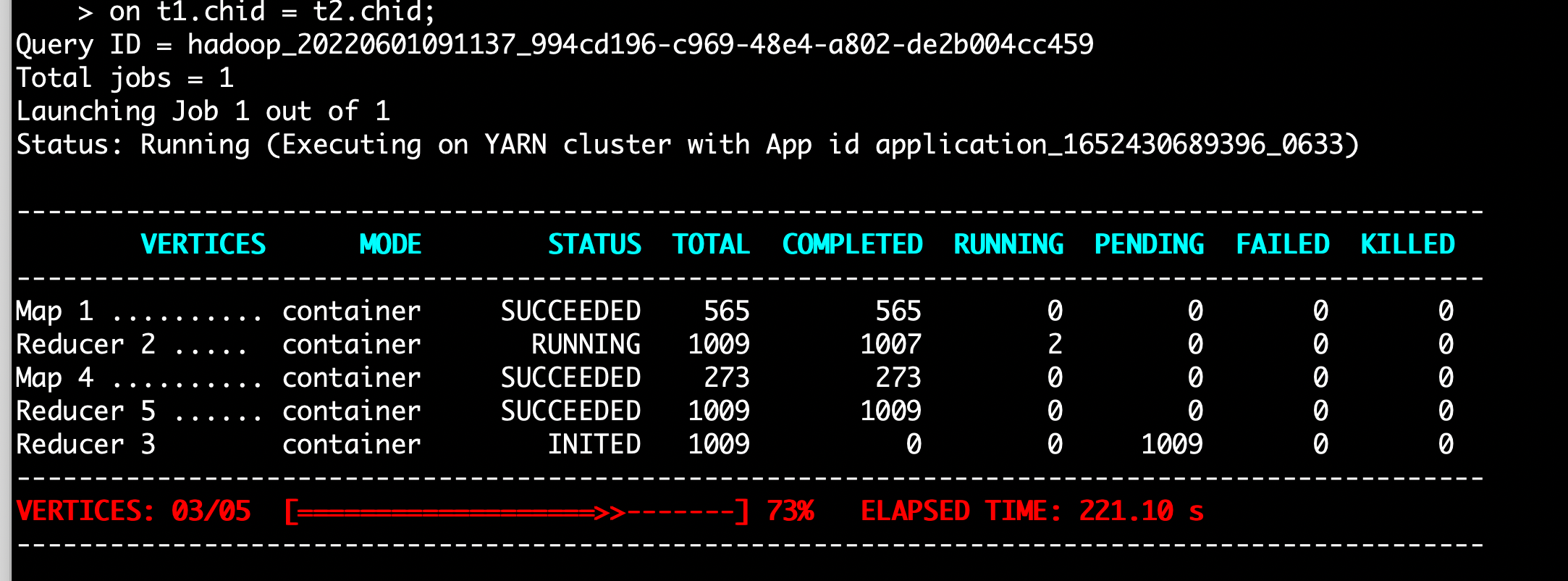The width and height of the screenshot is (1568, 581).
Task: Click the completed value 1007 for Reducer 2
Action: 890,344
